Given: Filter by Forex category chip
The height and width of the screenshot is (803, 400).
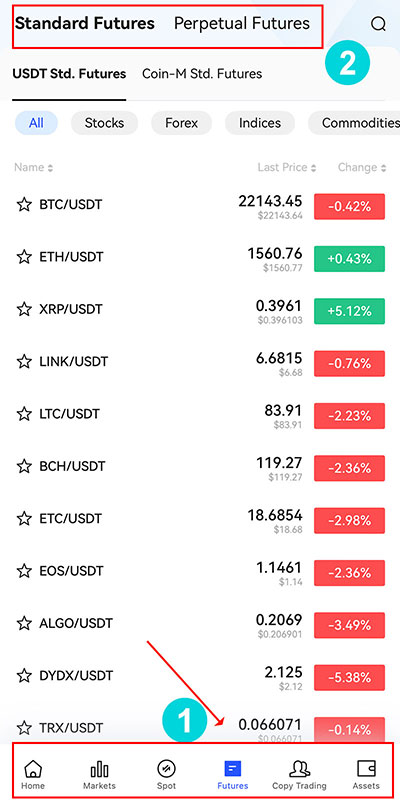Looking at the screenshot, I should pyautogui.click(x=181, y=123).
